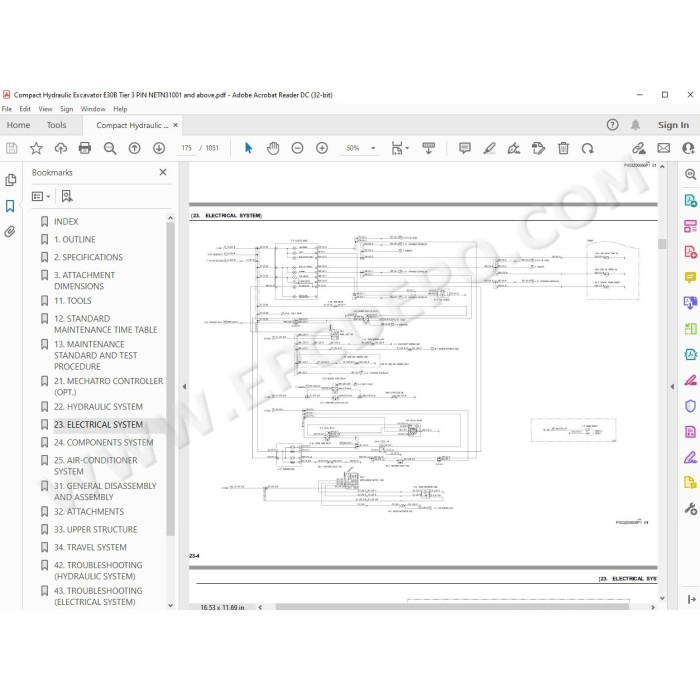Click the Sign In button
Image resolution: width=700 pixels, height=700 pixels.
click(x=673, y=125)
